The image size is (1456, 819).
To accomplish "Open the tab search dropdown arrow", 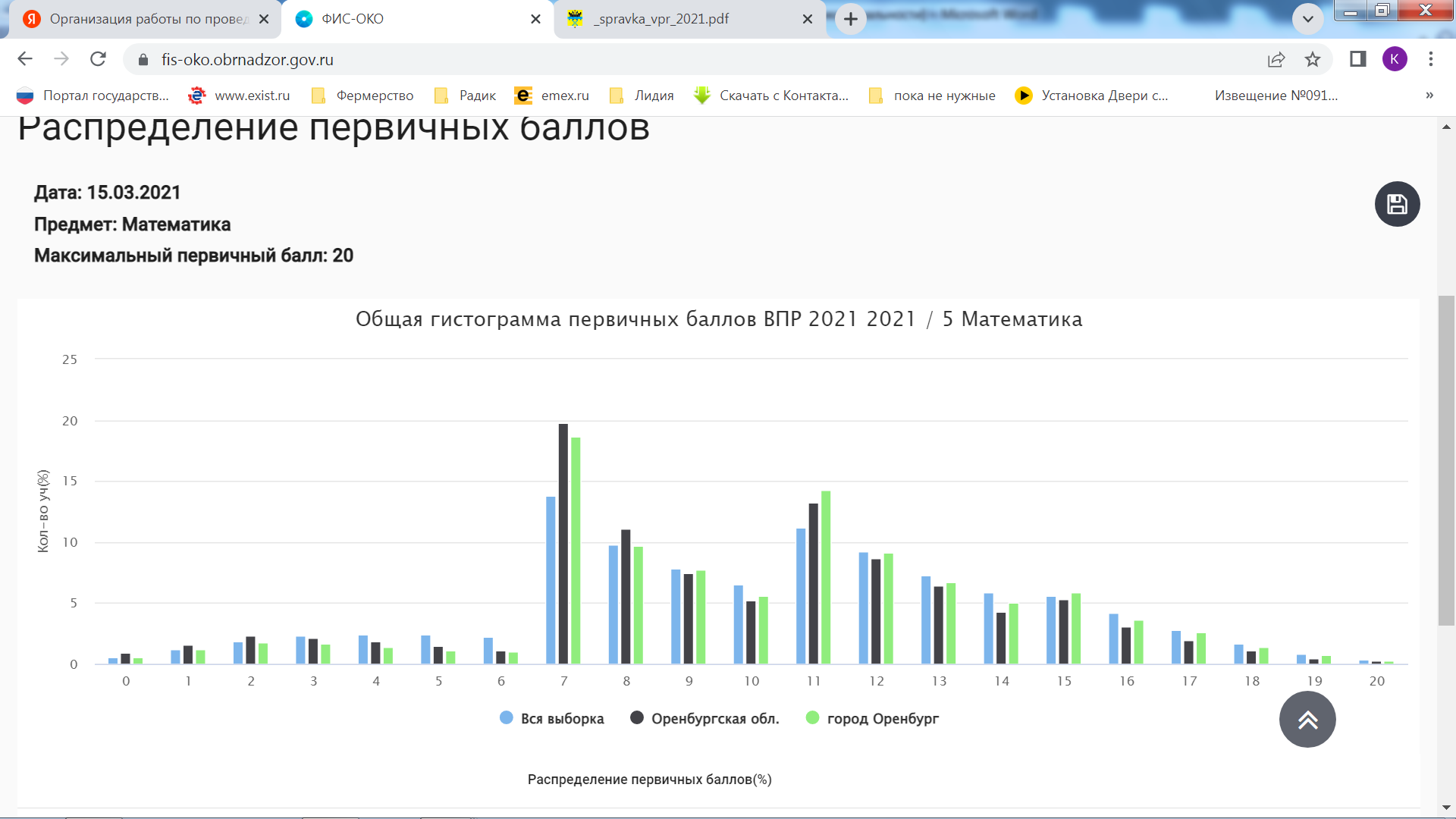I will point(1308,19).
